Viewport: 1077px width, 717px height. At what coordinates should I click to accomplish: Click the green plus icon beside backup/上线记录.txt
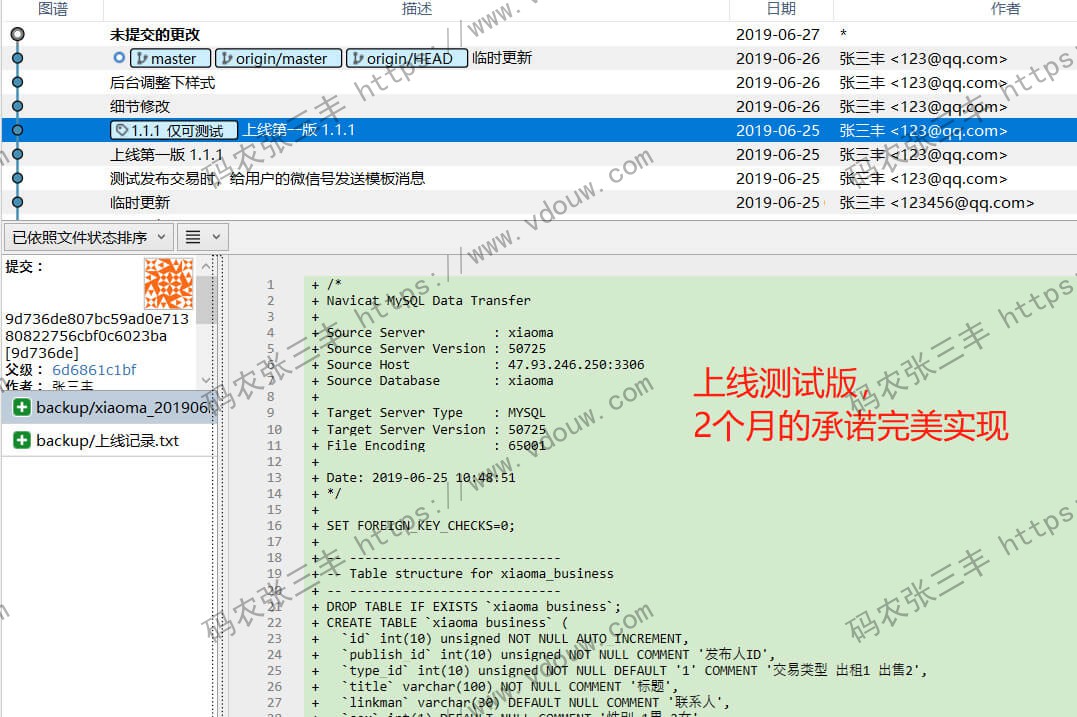22,440
